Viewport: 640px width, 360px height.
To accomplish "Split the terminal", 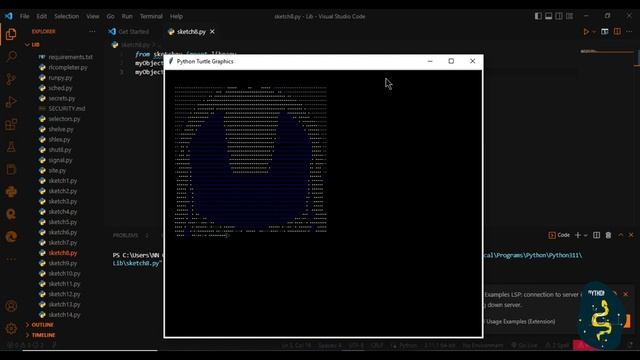I will pyautogui.click(x=596, y=235).
